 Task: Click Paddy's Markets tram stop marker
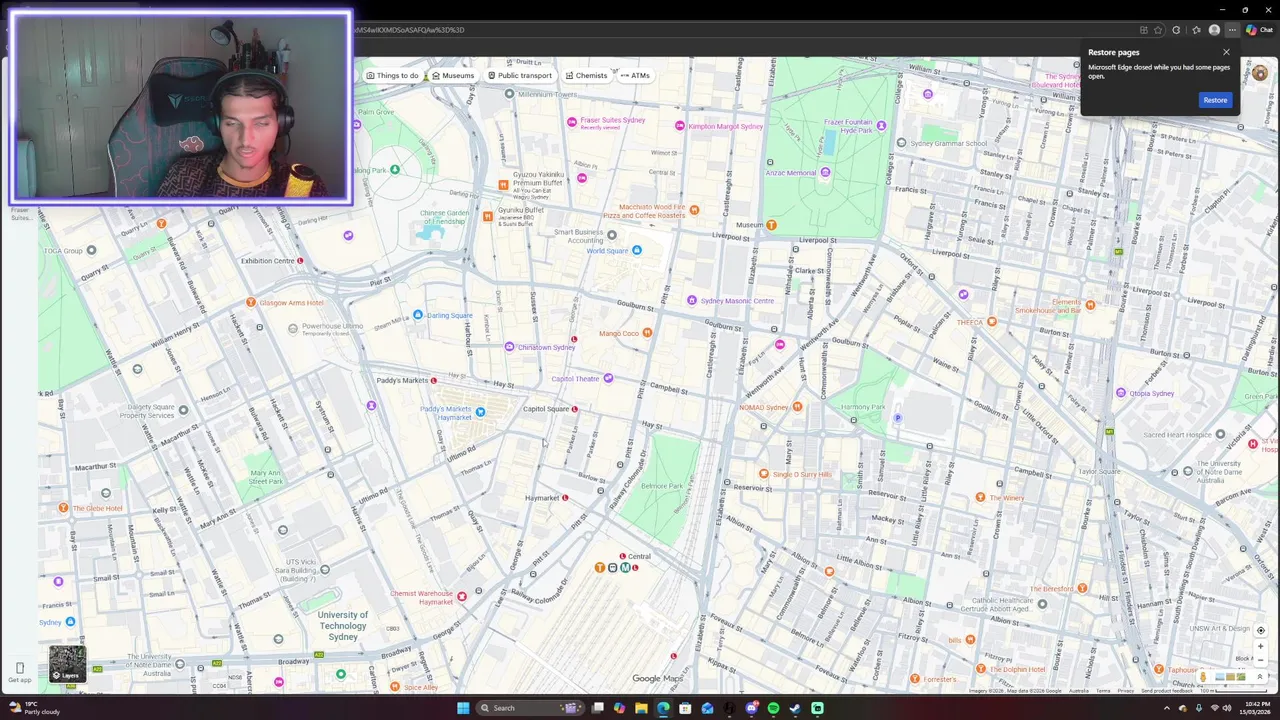(433, 381)
